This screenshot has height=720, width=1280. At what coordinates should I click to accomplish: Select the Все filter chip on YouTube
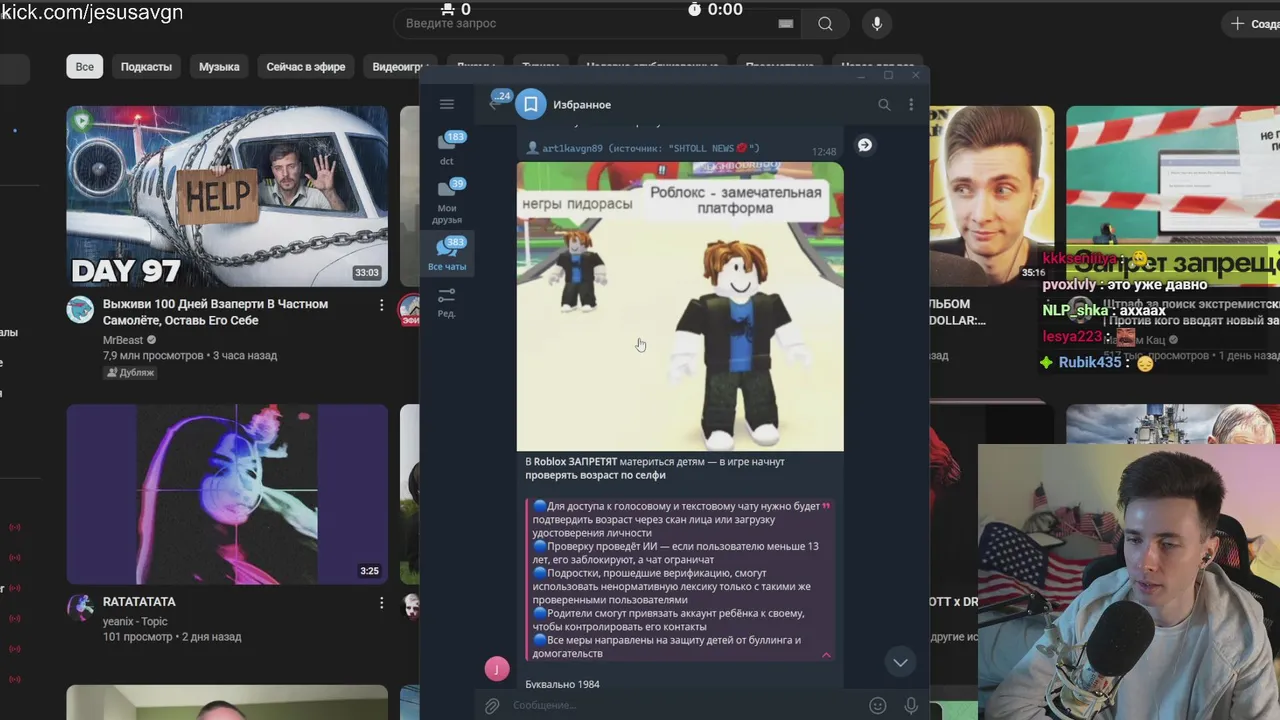click(x=85, y=67)
